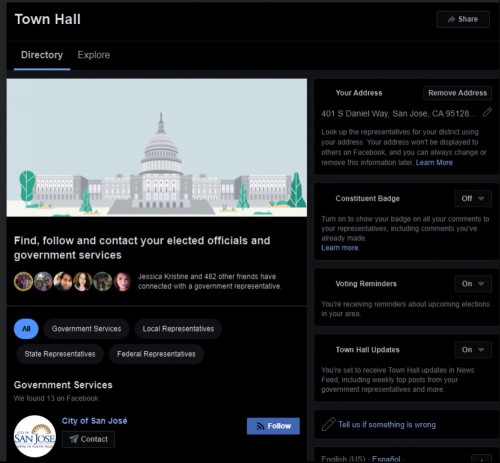
Task: Open Learn More link under Your Address
Action: (x=434, y=163)
